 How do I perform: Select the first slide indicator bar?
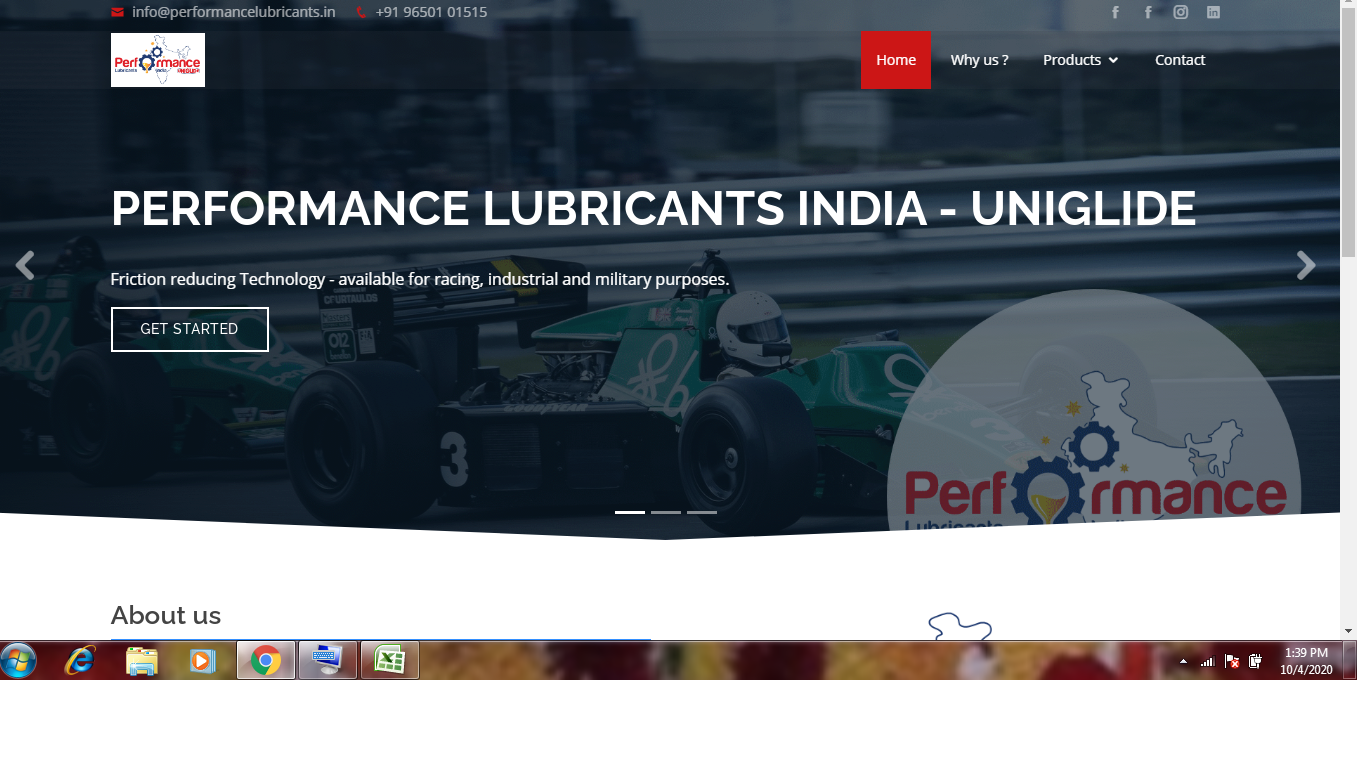(x=630, y=512)
